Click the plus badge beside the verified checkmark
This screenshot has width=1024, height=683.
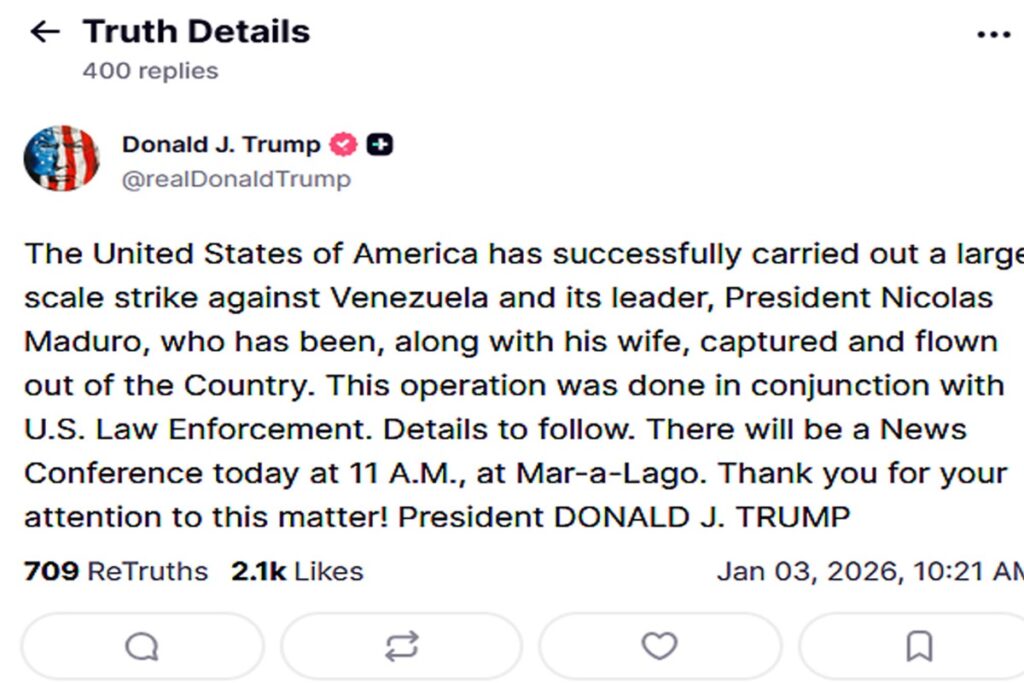(x=378, y=143)
